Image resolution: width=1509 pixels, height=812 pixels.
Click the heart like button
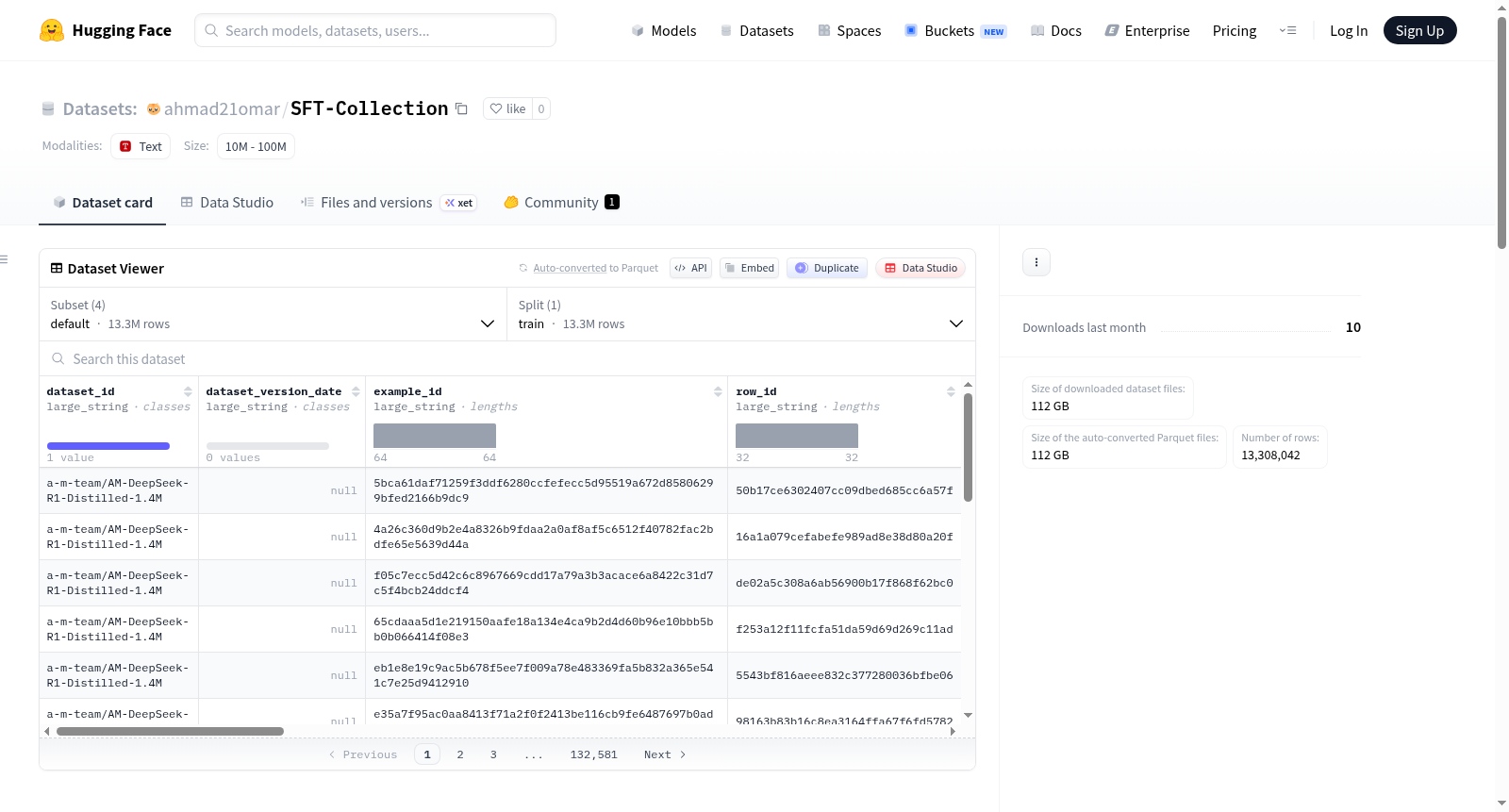tap(507, 108)
